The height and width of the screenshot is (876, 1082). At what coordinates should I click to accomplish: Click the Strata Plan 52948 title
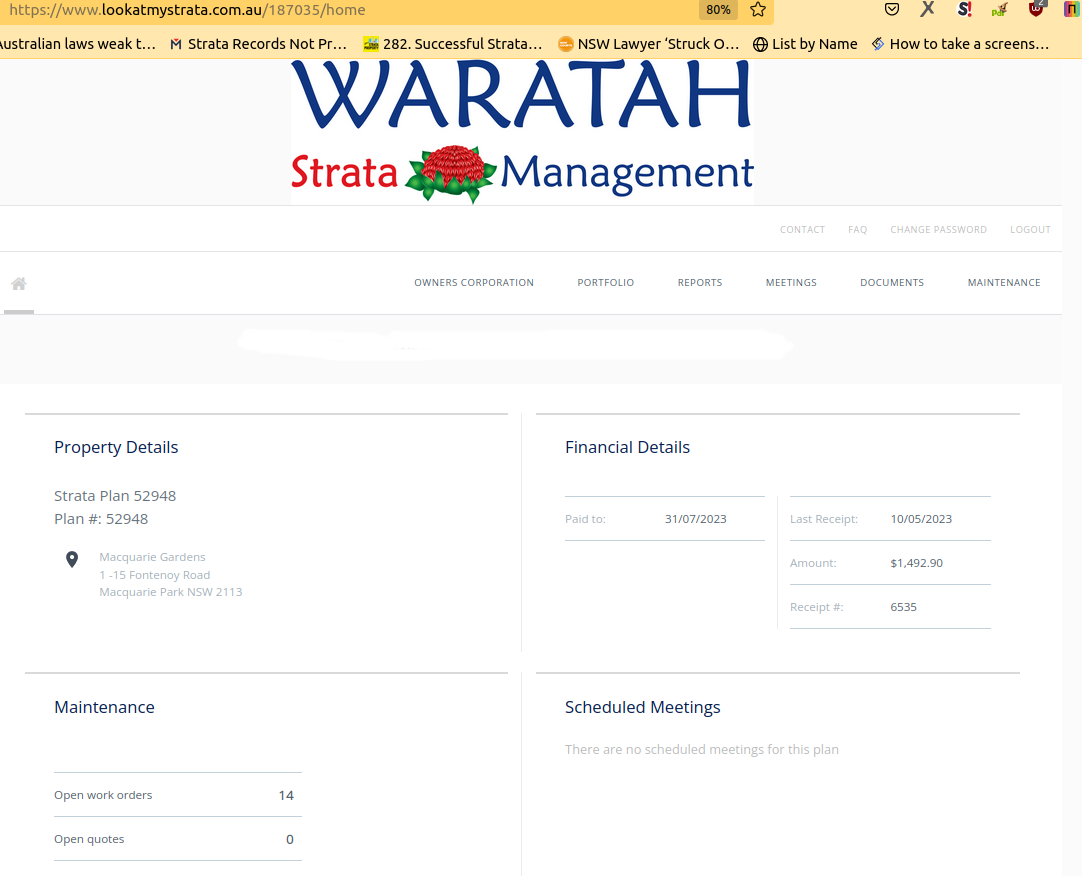click(115, 496)
